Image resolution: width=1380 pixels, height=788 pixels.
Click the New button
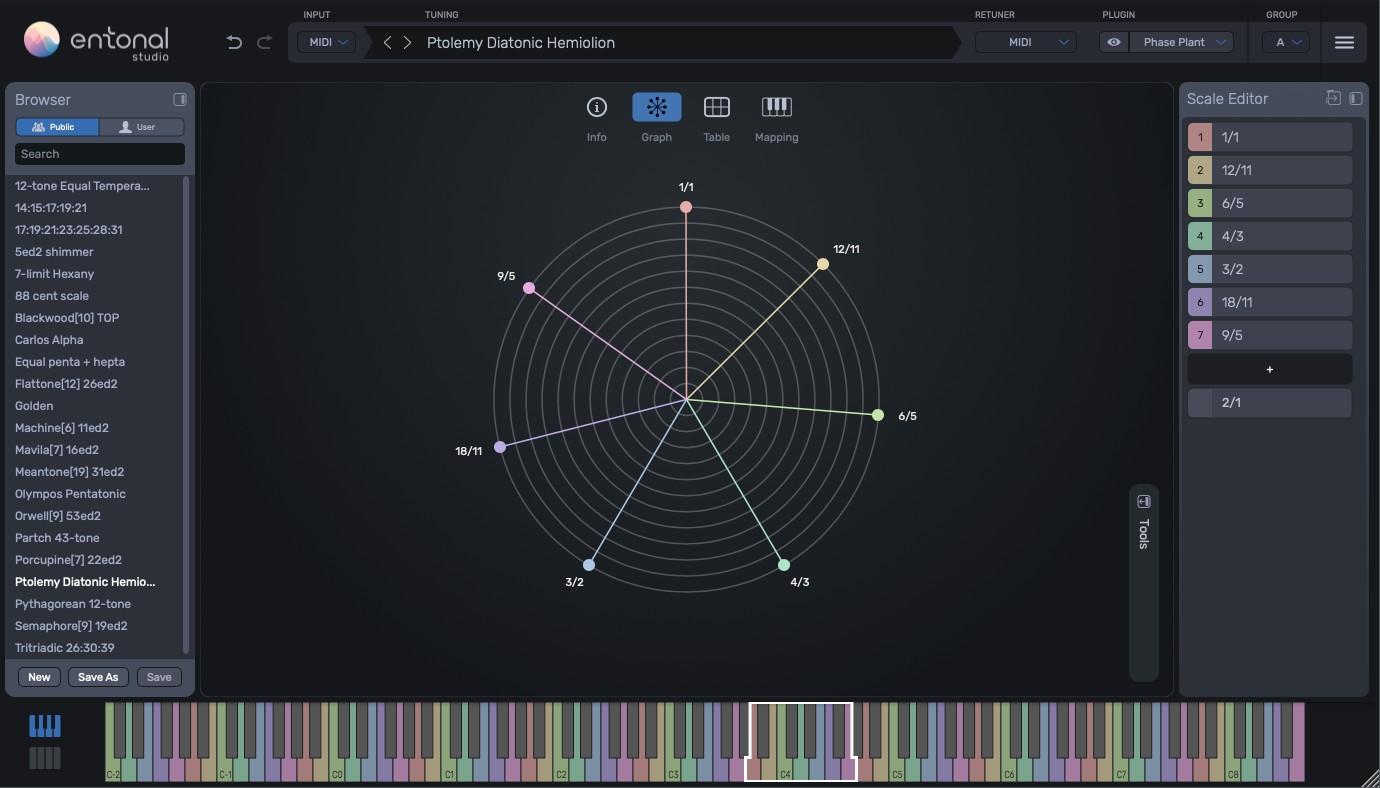click(x=39, y=677)
